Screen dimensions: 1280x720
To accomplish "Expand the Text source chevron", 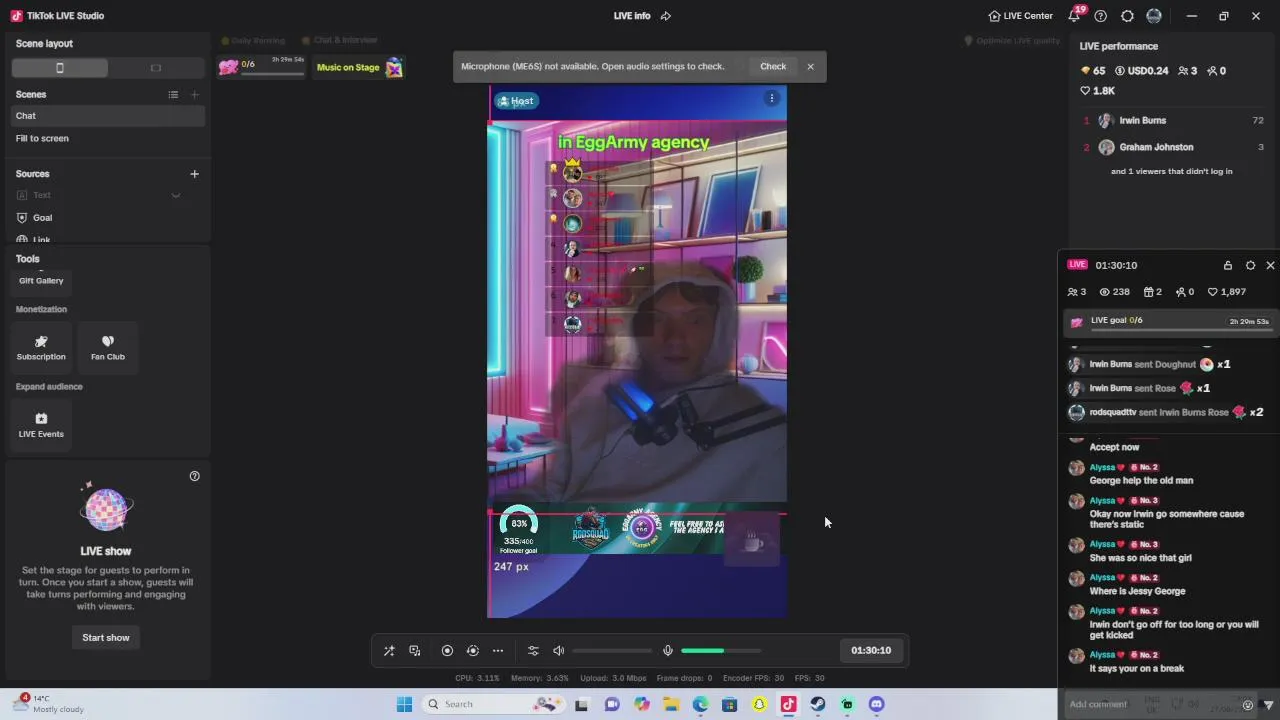I will 176,195.
